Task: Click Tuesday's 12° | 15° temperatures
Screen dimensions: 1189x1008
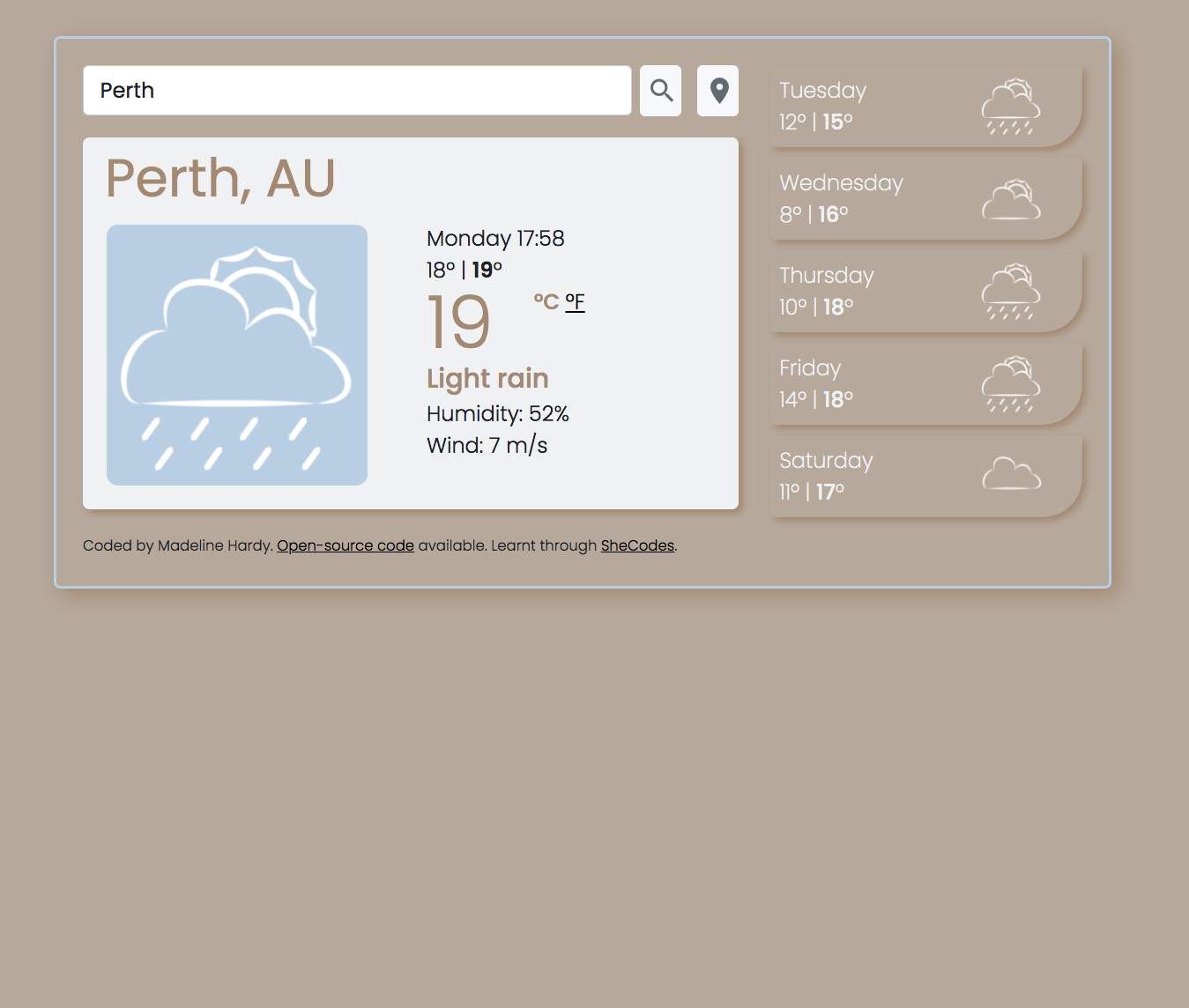Action: tap(816, 122)
